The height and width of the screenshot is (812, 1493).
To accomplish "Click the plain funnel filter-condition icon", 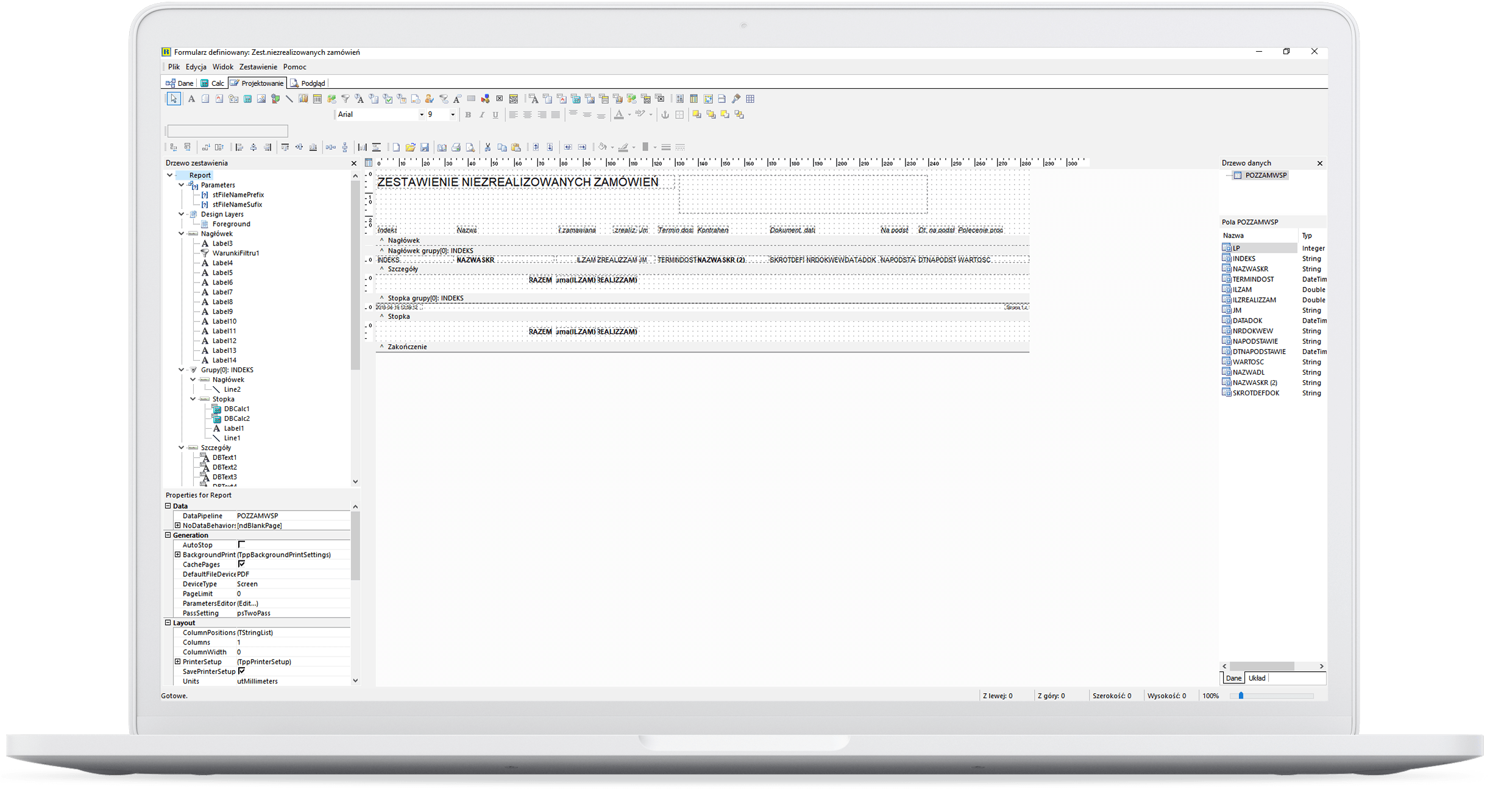I will (346, 99).
